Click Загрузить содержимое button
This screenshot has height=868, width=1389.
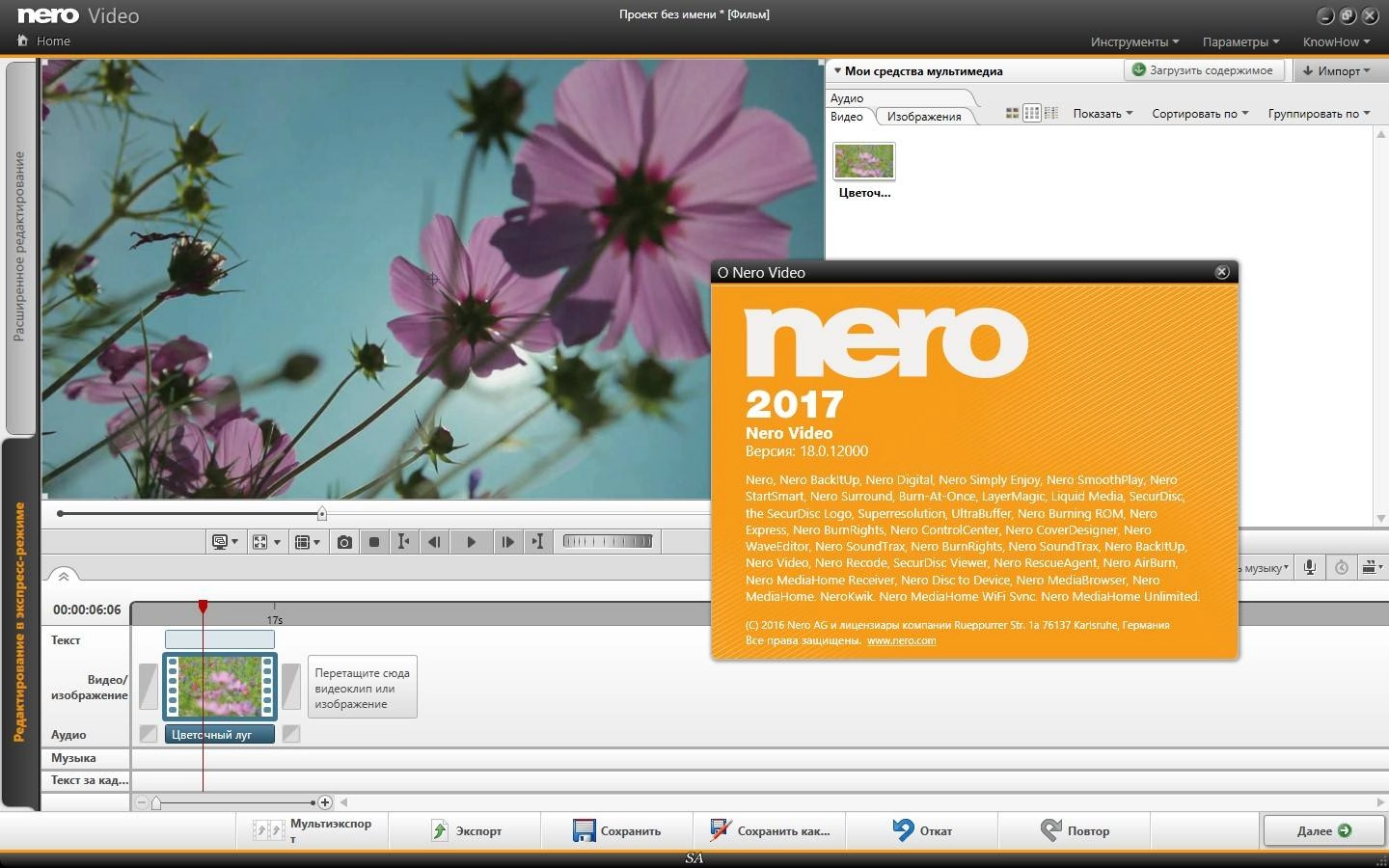pos(1205,70)
